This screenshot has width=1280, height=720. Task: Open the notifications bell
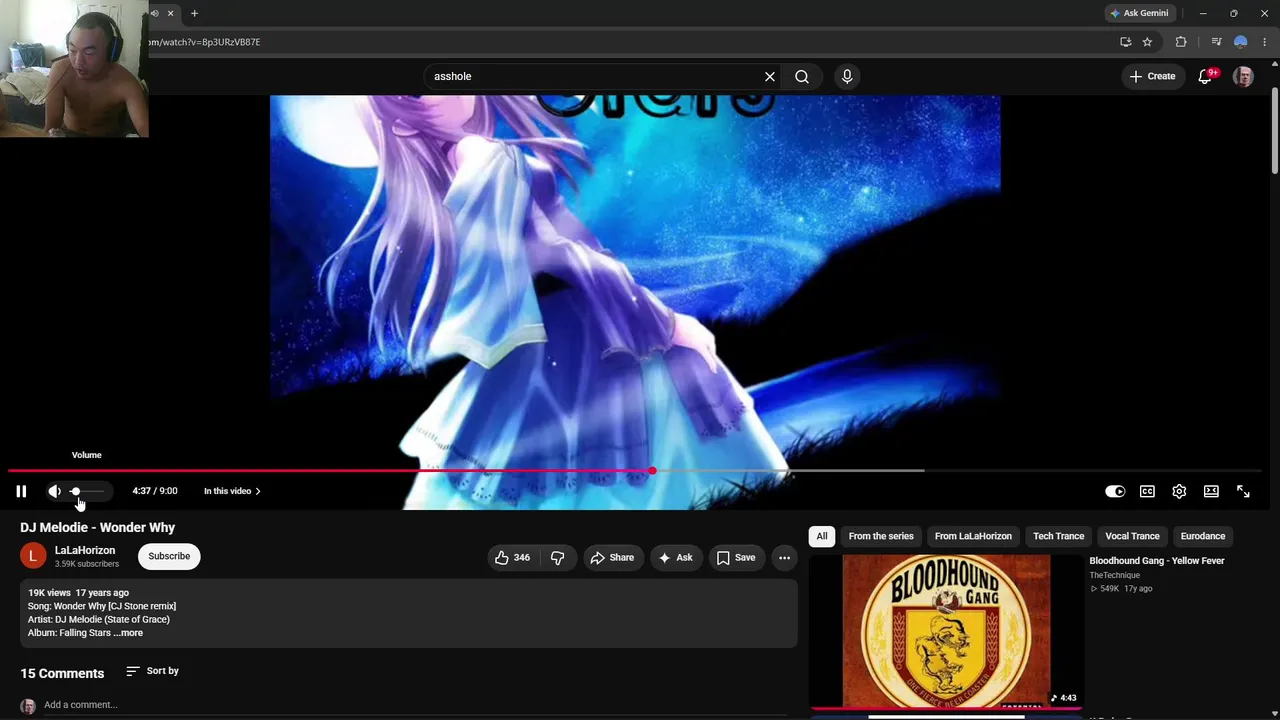(x=1206, y=76)
